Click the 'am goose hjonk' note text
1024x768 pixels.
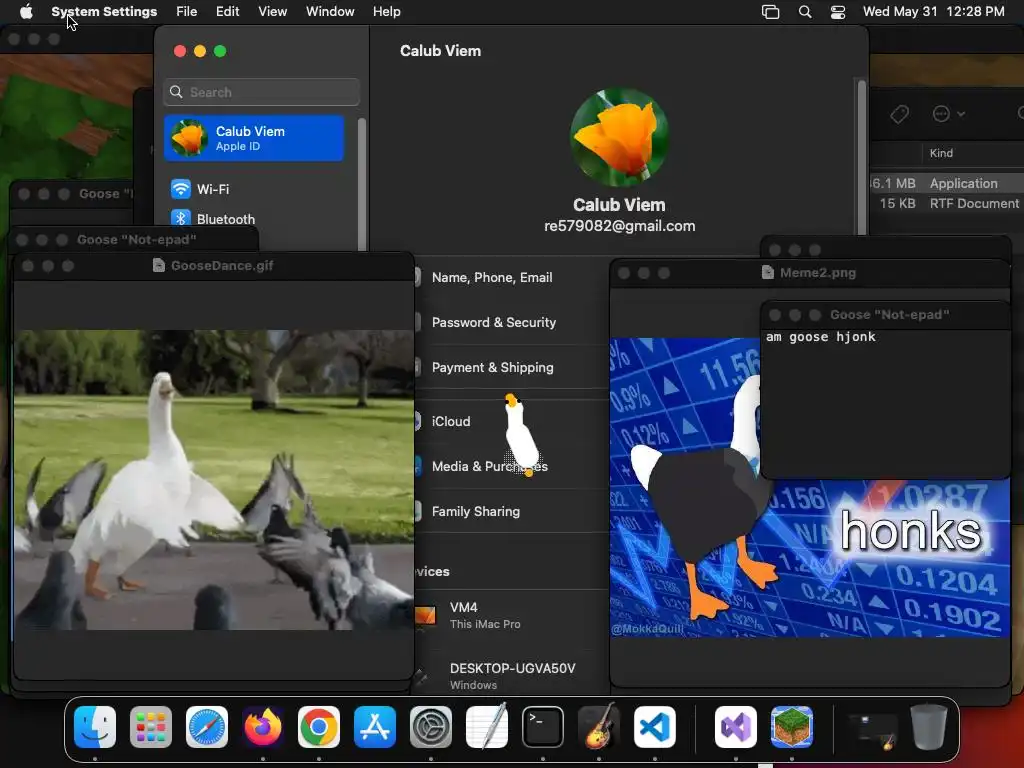[821, 337]
